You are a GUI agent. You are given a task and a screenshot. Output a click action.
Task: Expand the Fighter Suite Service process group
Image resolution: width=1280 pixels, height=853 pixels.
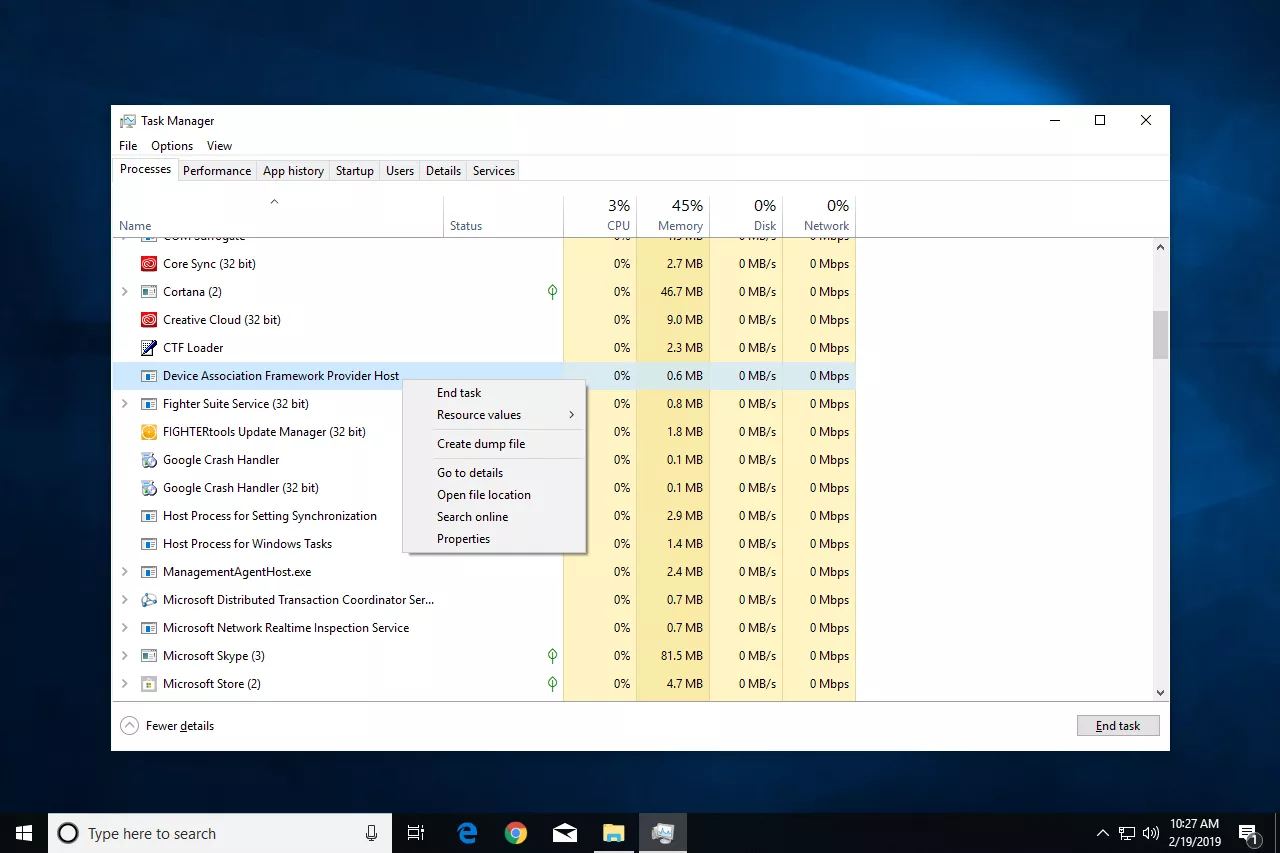point(124,404)
